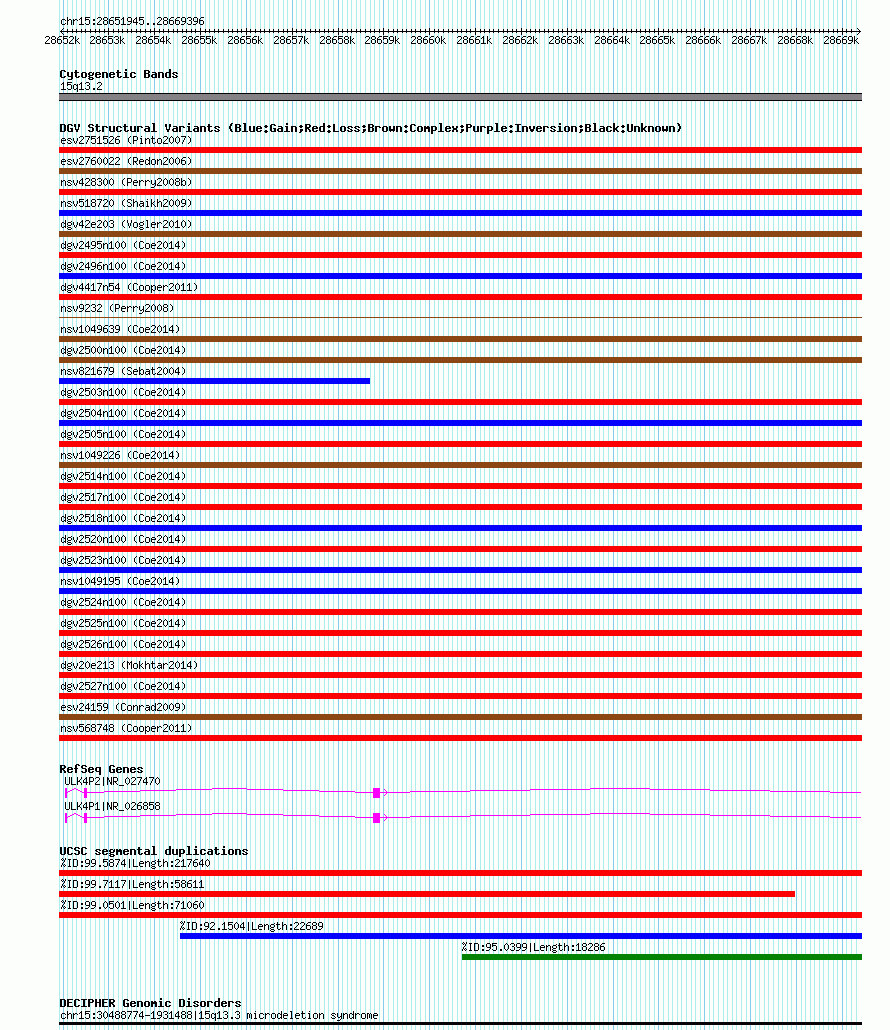Select the nsv568748 (Cooper2011) label
890x1030 pixels.
(x=126, y=728)
